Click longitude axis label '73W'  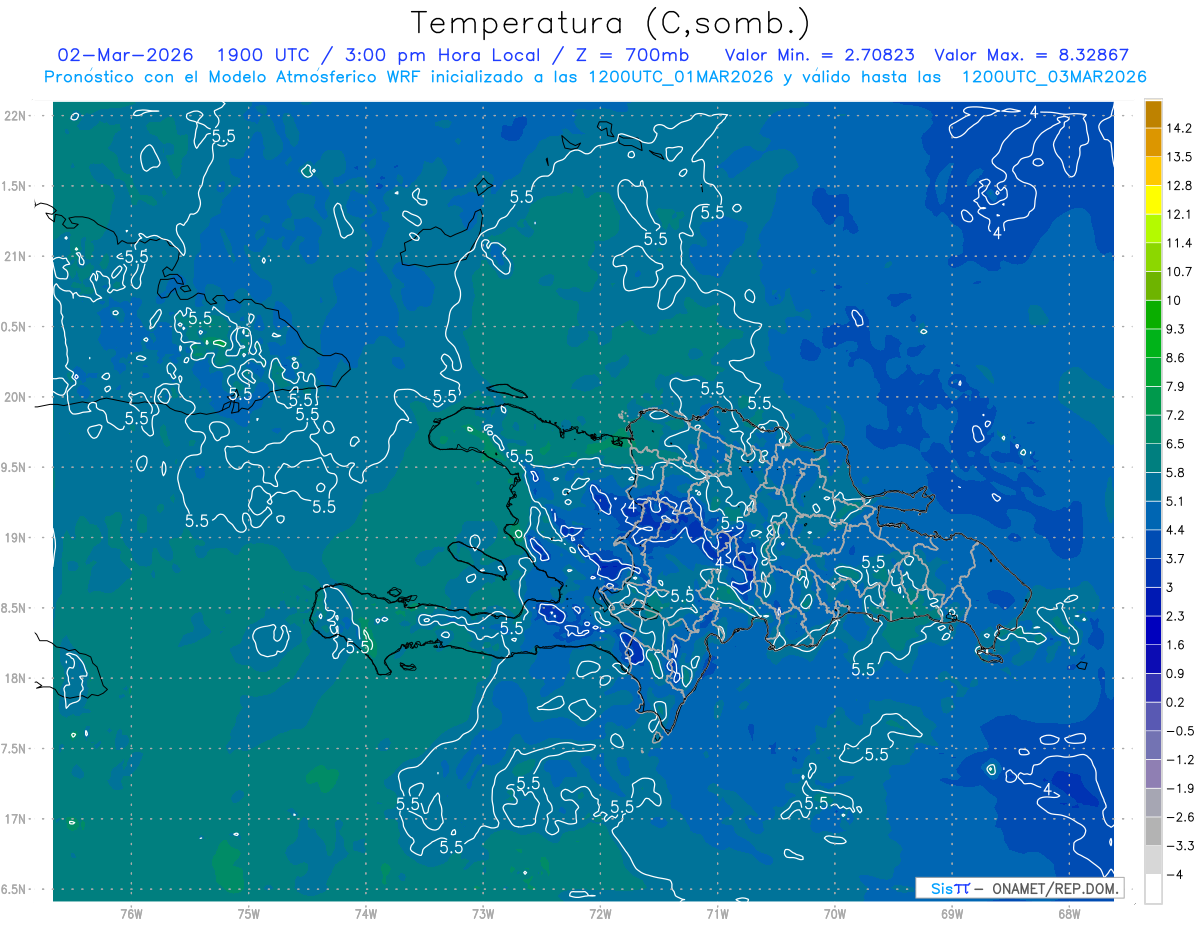point(483,912)
